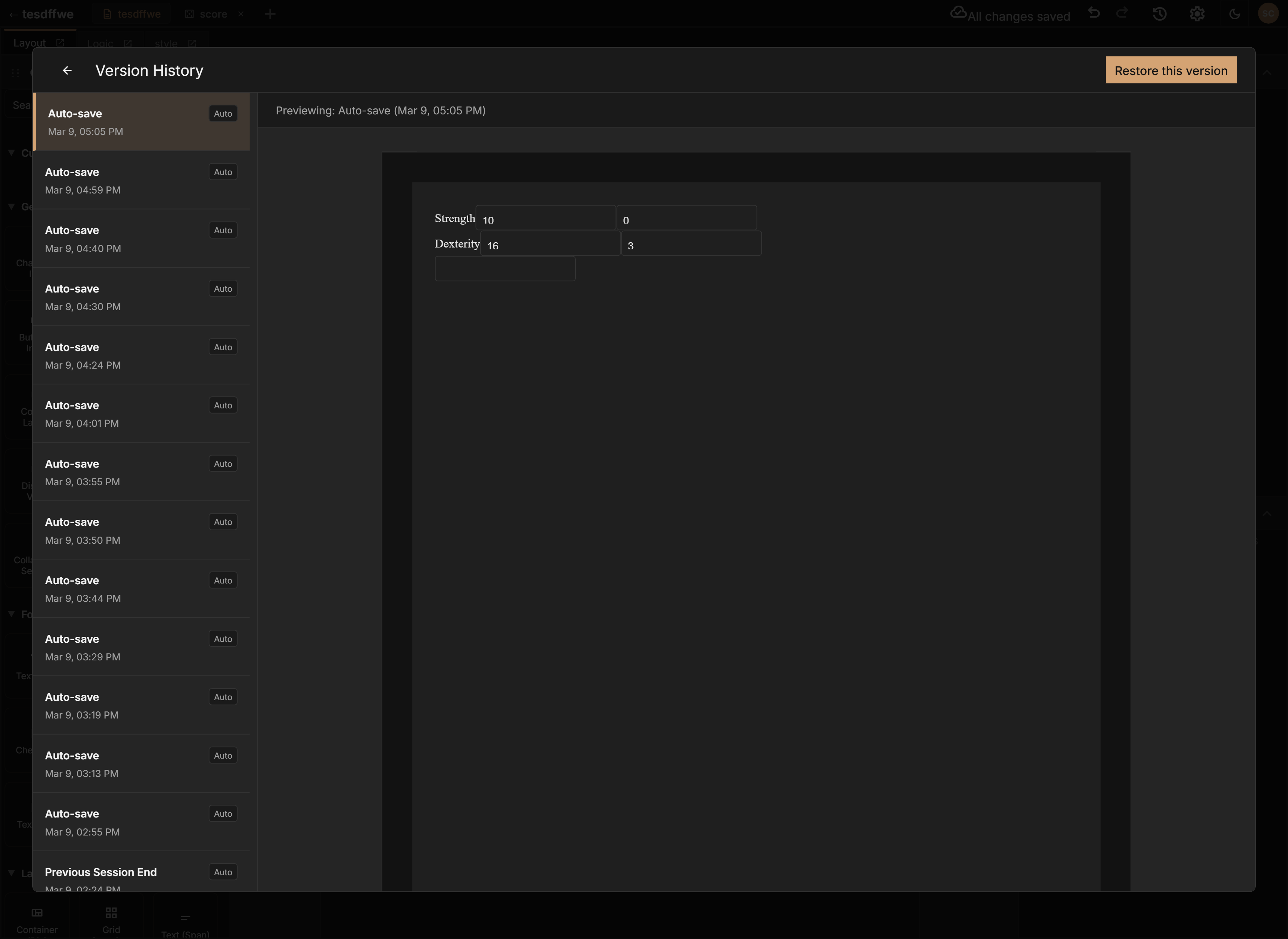Click the Strength value input field

click(545, 218)
